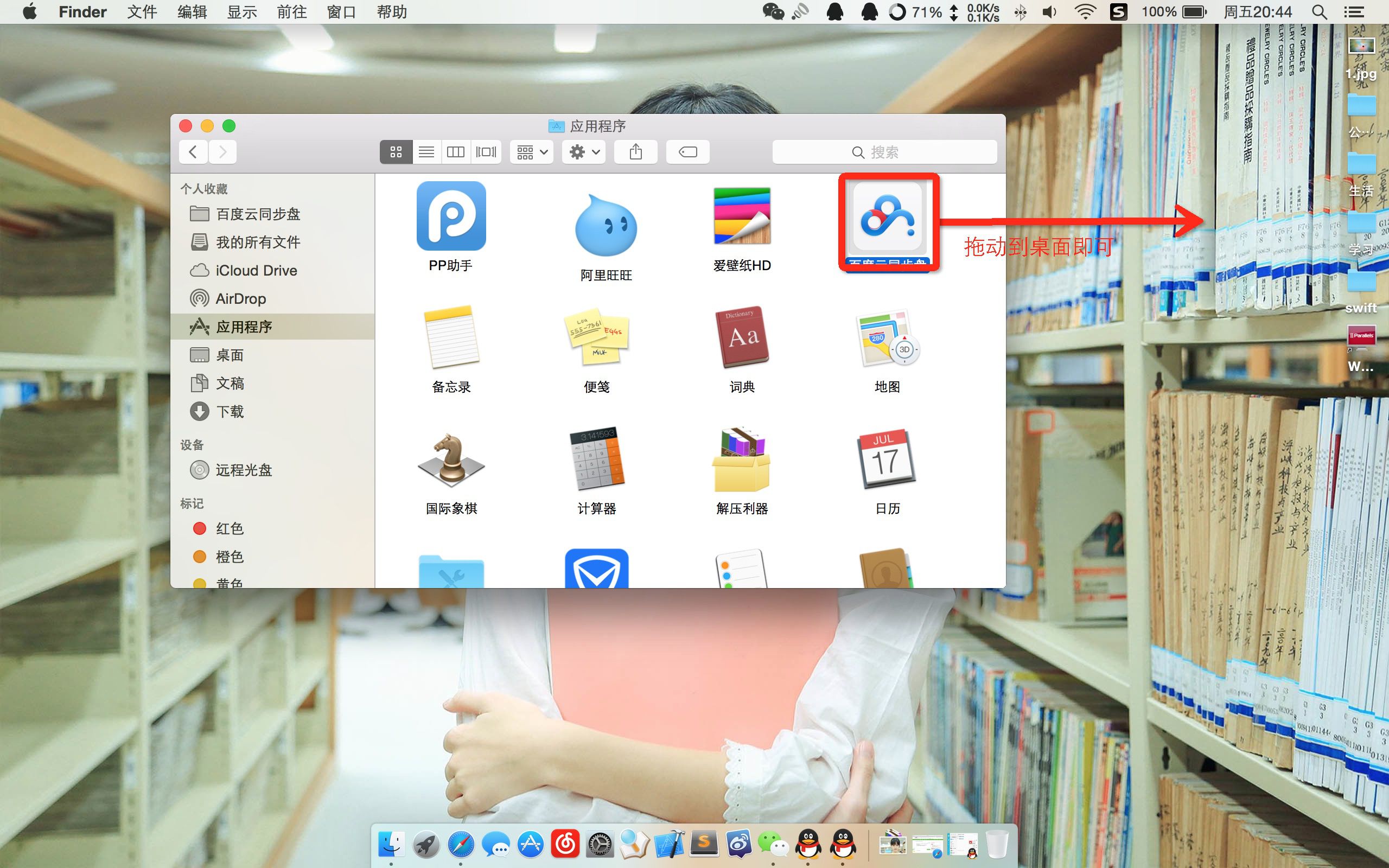Select the 红色 red tag
1389x868 pixels.
(230, 528)
